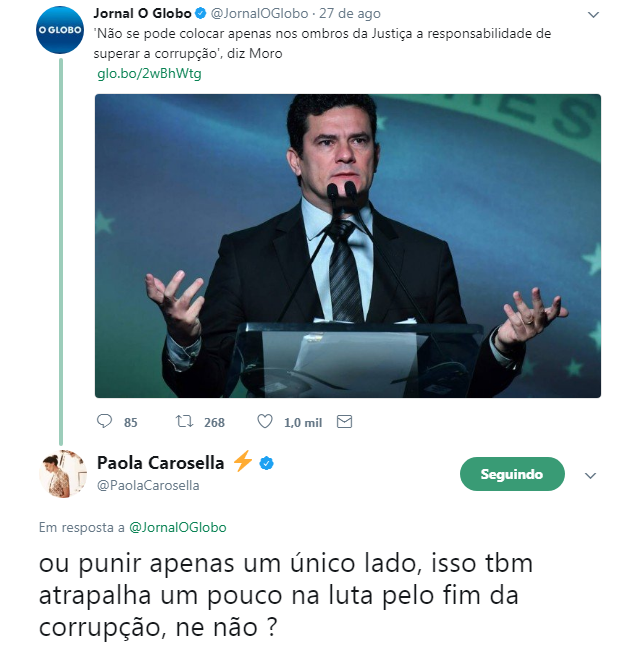638x655 pixels.
Task: Click the verified badge beside Paola Carosella
Action: [267, 464]
